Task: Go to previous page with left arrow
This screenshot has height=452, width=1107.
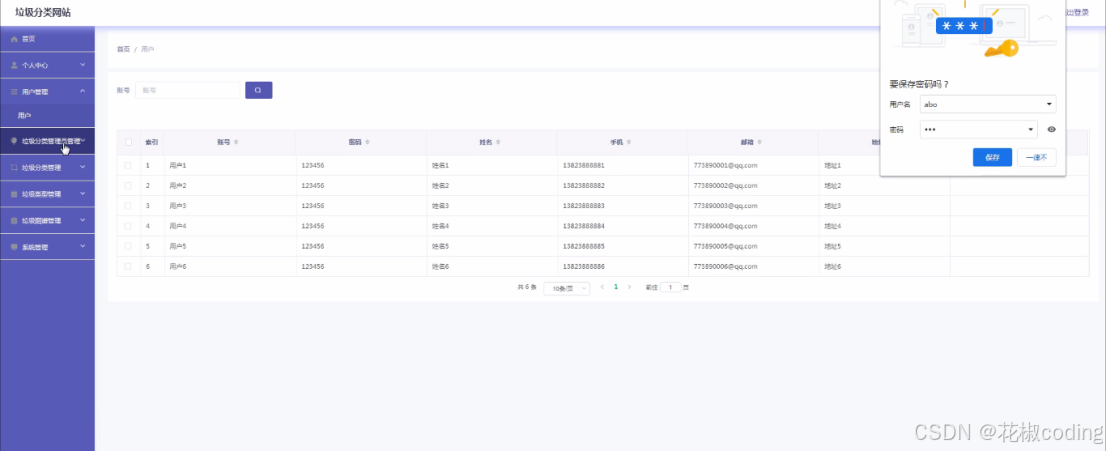Action: [602, 287]
